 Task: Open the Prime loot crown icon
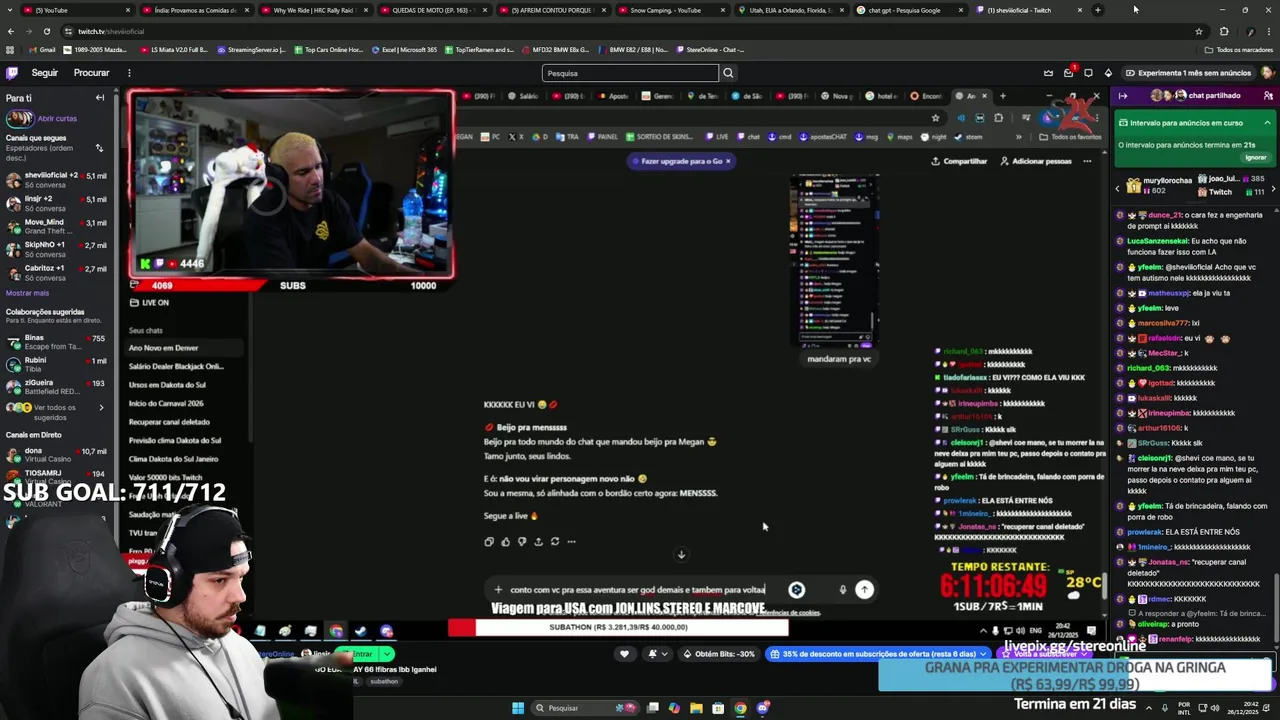tap(1048, 73)
